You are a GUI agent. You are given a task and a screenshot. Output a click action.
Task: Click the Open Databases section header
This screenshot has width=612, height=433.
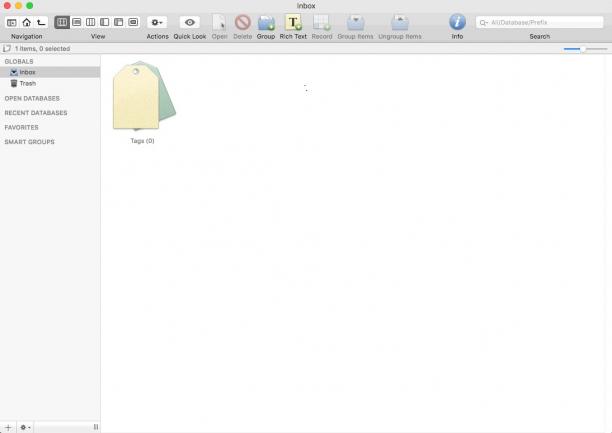tap(32, 98)
